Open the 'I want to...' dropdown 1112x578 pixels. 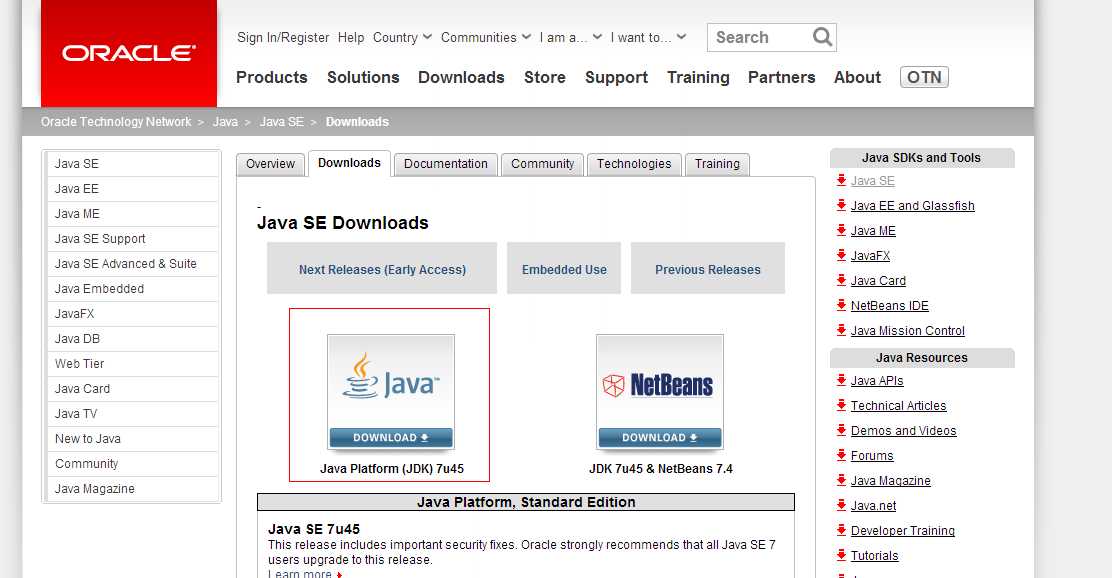pos(648,38)
